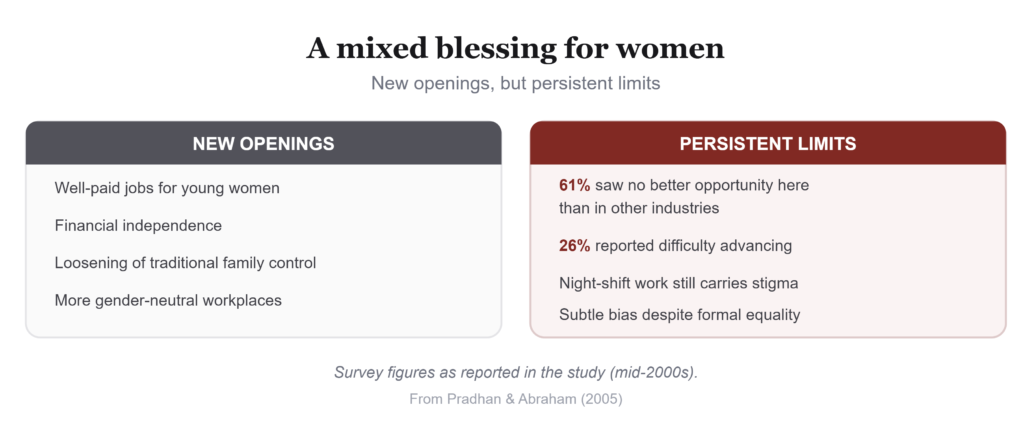
Task: Click the 'From Pradhan & Abraham (2005)' citation
Action: 516,399
